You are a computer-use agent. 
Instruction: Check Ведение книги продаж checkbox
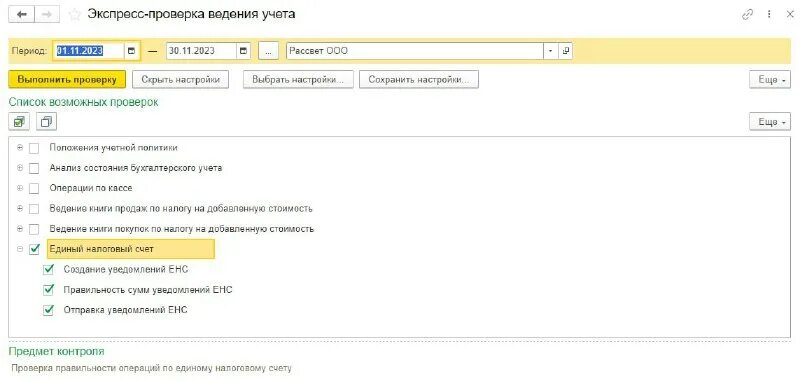[x=34, y=209]
